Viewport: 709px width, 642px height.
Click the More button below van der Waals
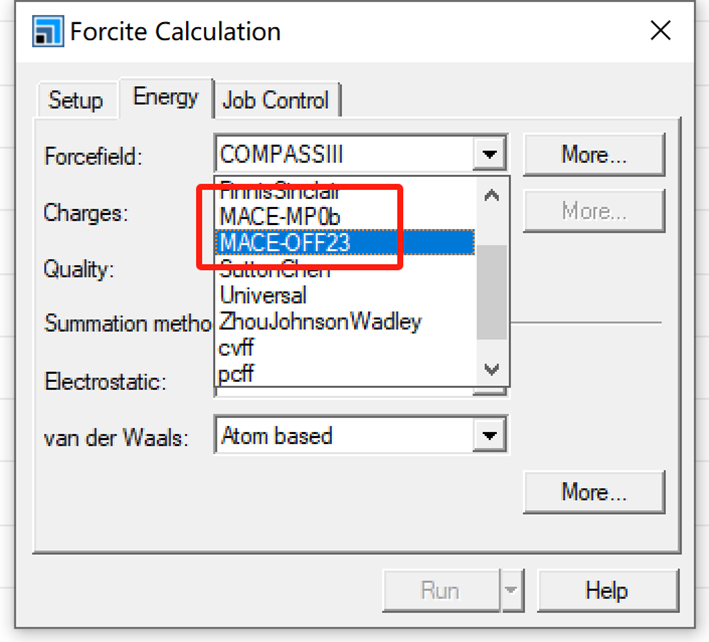tap(593, 492)
